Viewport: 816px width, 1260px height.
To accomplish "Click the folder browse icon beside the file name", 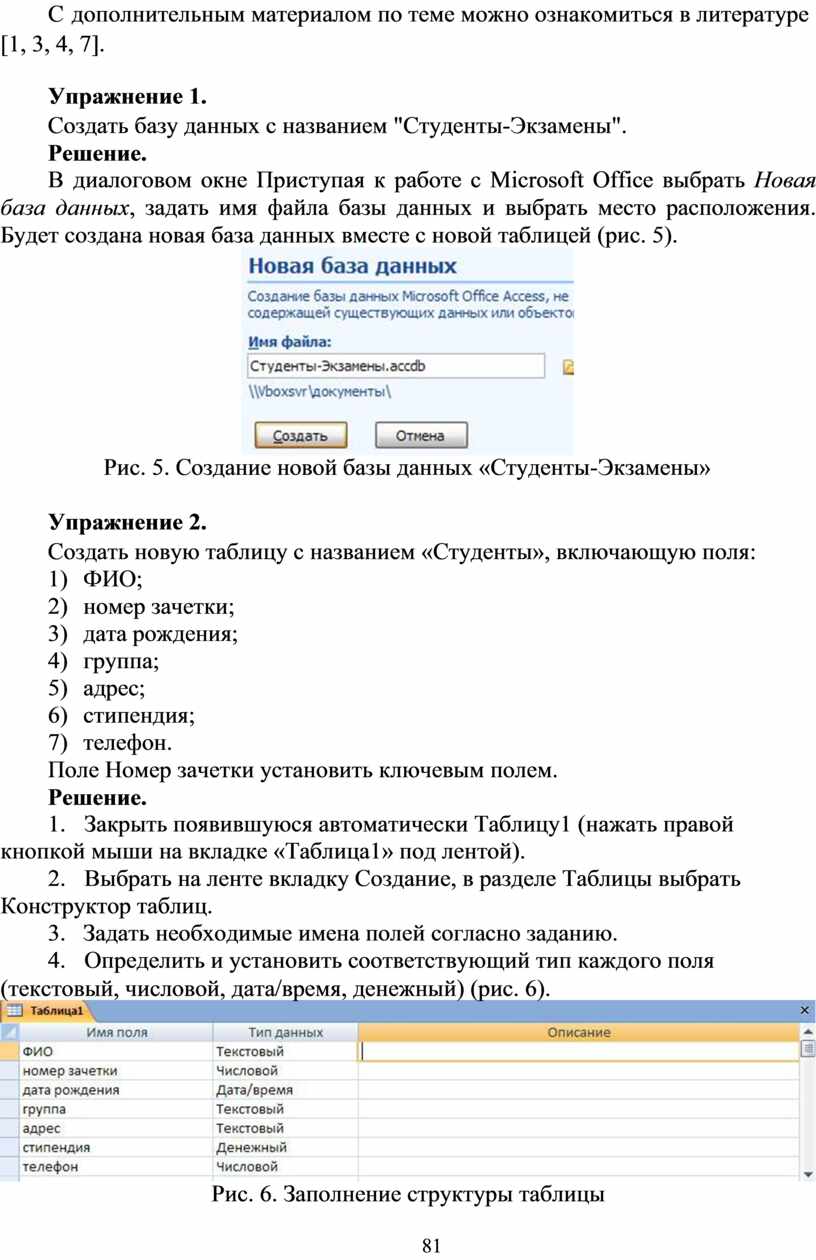I will tap(568, 367).
